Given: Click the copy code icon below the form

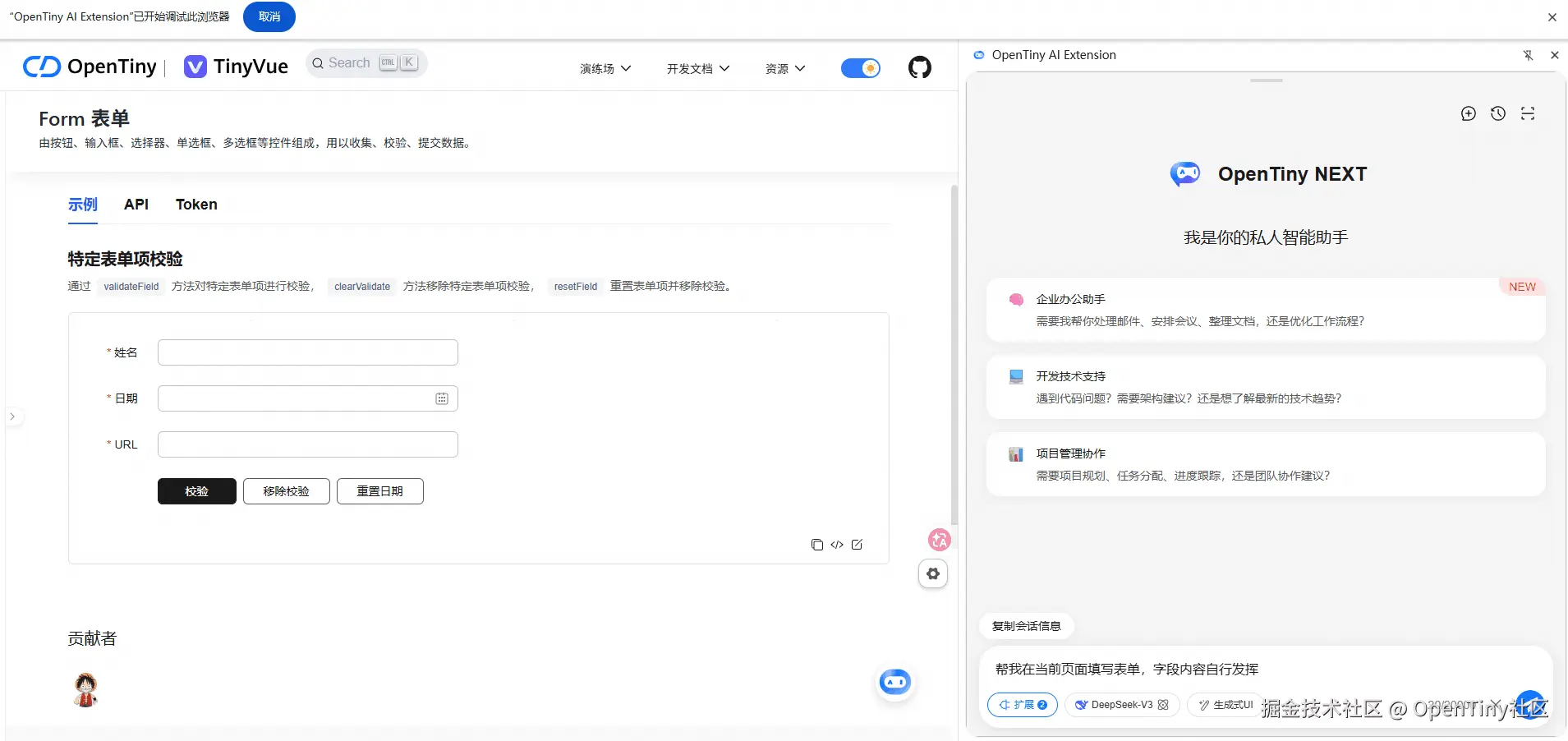Looking at the screenshot, I should click(x=816, y=545).
